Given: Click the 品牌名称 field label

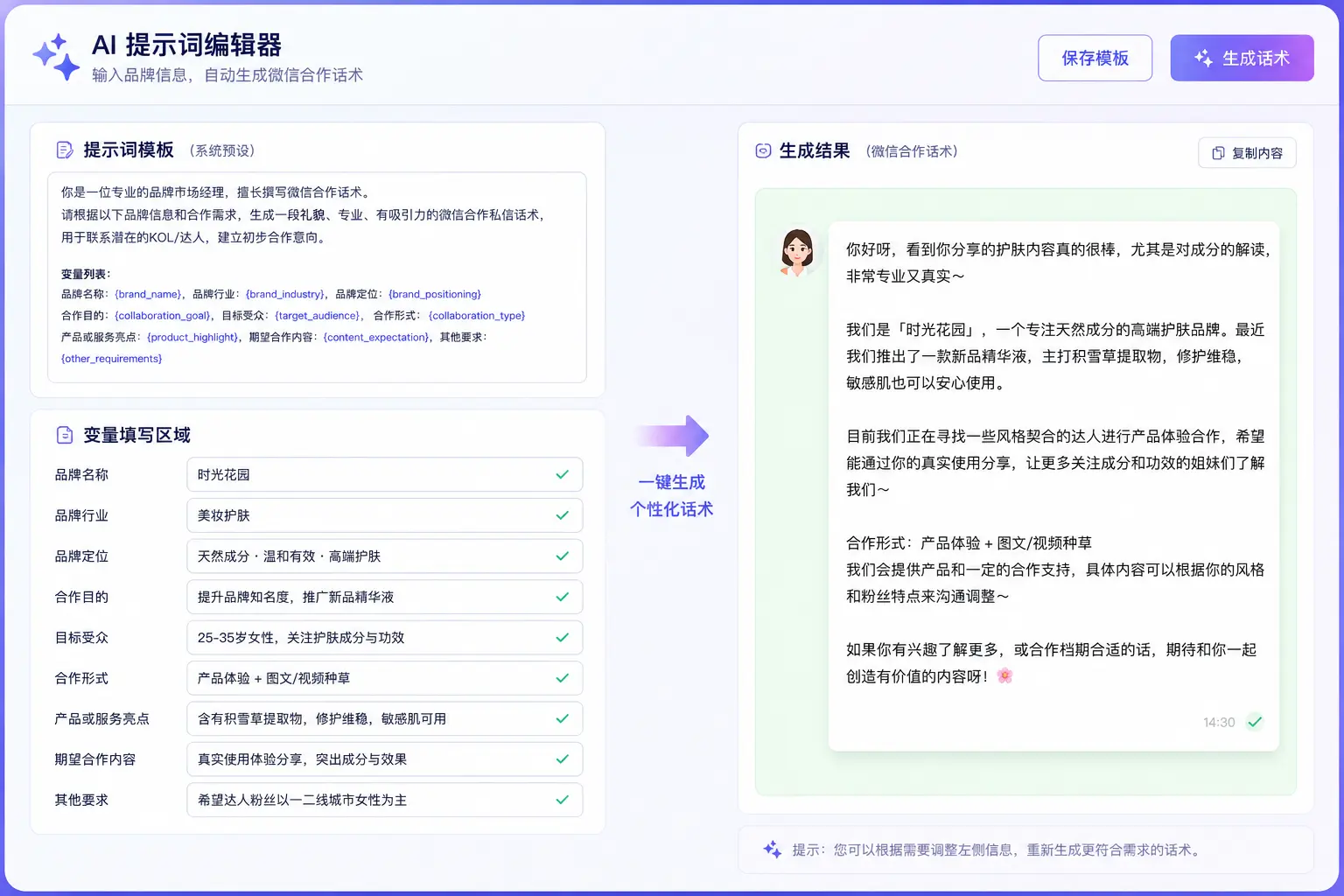Looking at the screenshot, I should (81, 474).
